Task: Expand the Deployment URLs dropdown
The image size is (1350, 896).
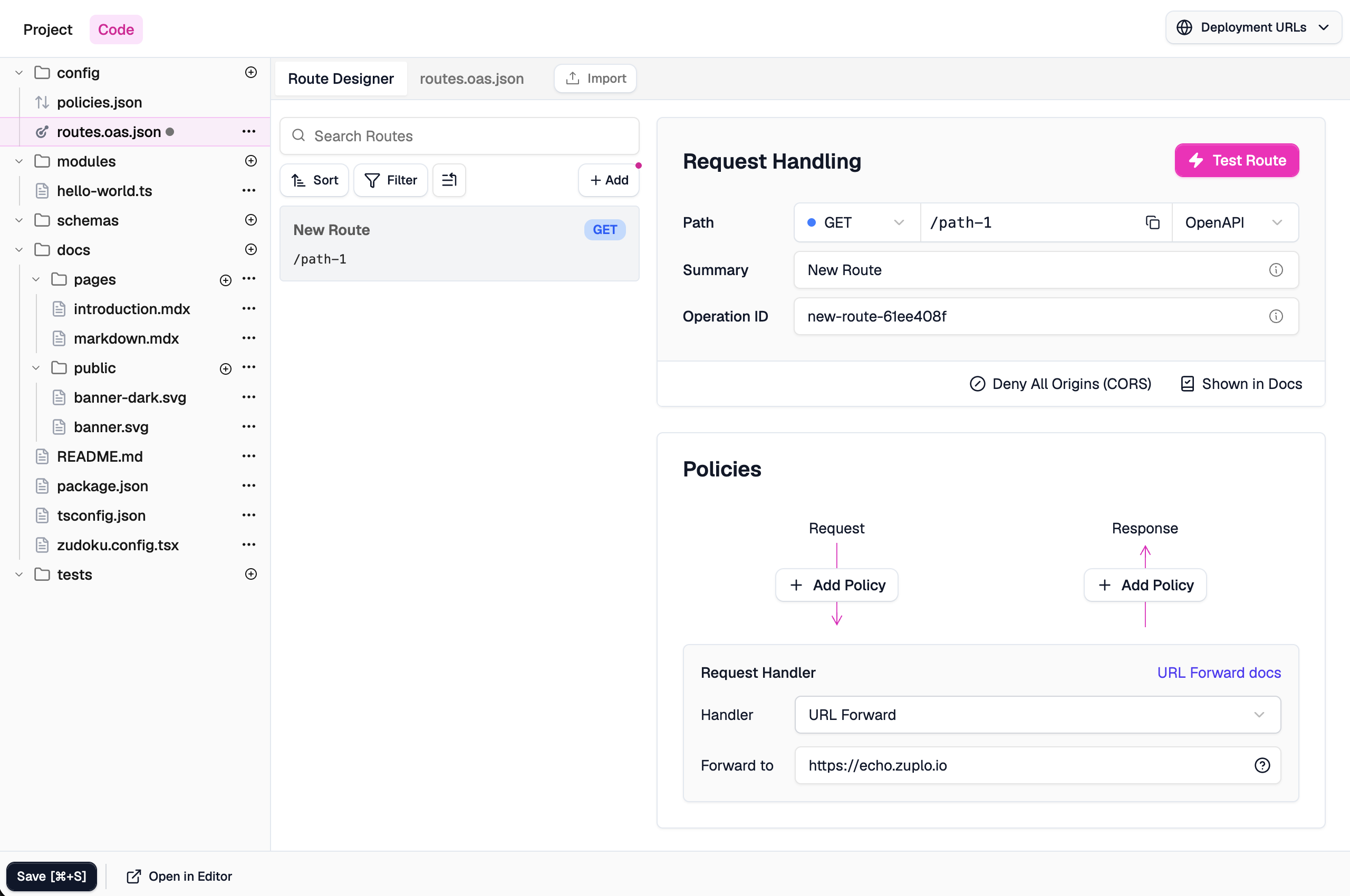Action: click(1253, 27)
